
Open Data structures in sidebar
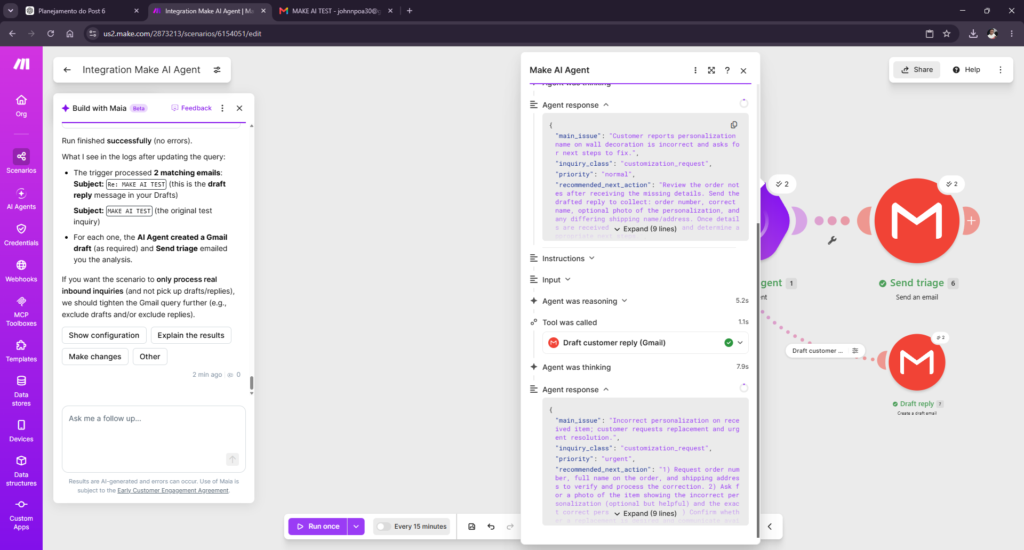(21, 470)
